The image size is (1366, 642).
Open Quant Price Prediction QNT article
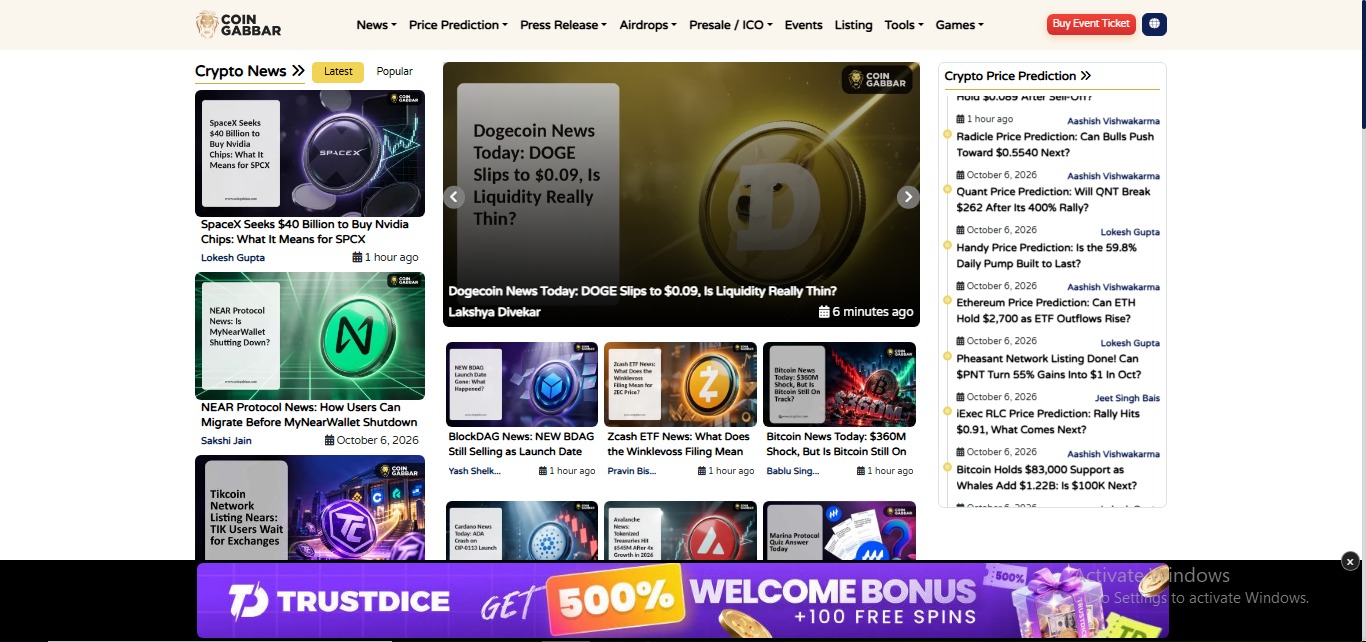click(x=1053, y=200)
